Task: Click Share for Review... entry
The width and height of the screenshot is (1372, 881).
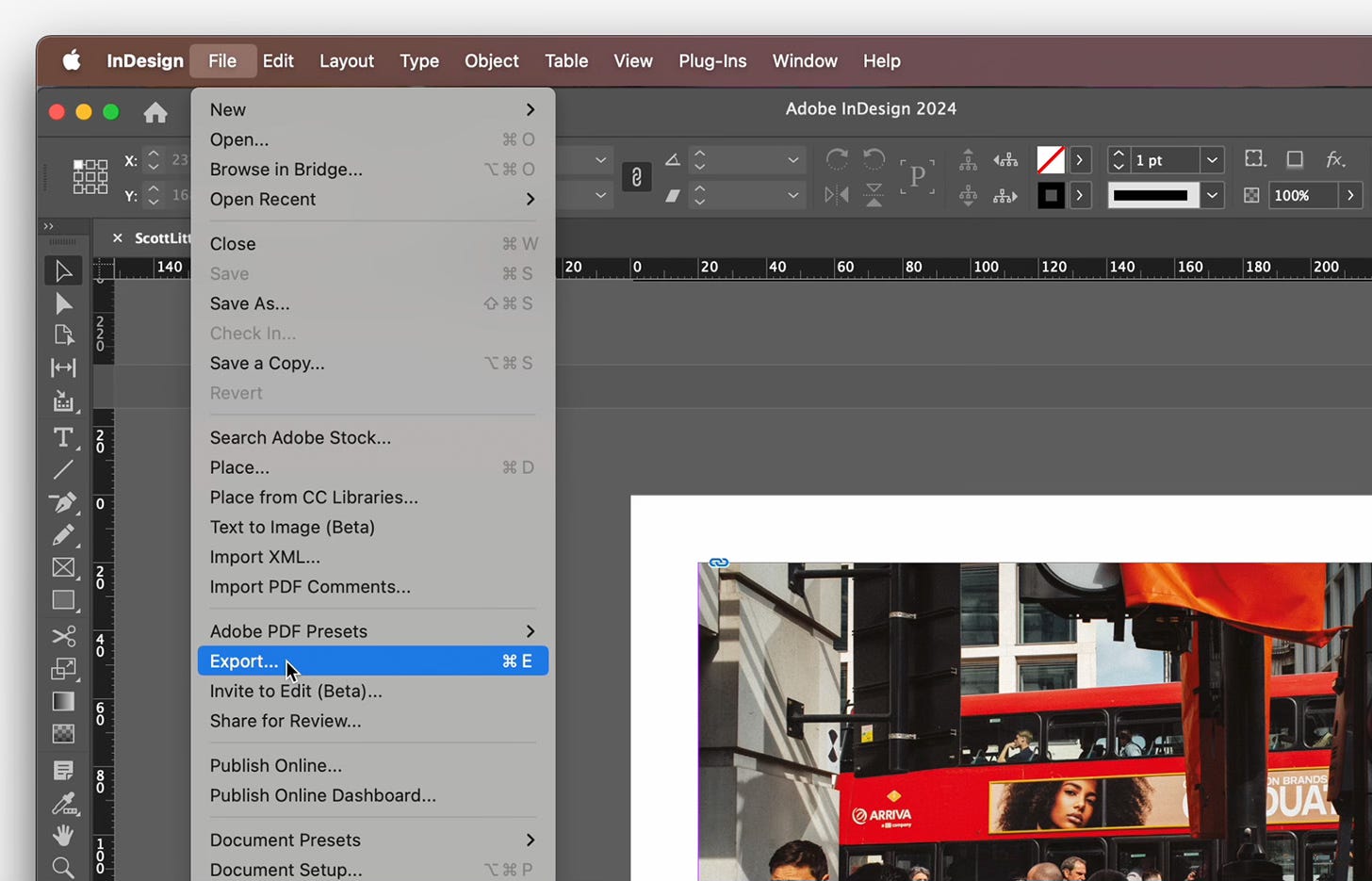Action: [x=286, y=721]
